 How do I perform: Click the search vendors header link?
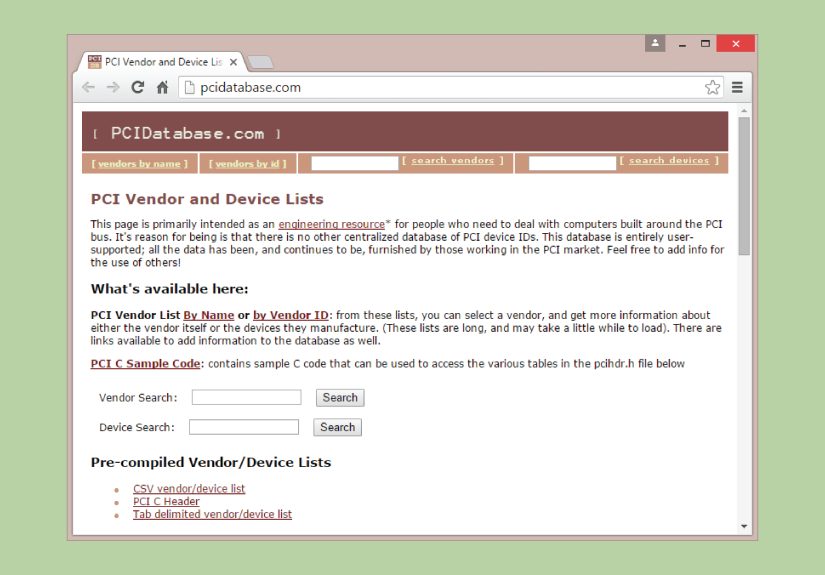tap(452, 160)
